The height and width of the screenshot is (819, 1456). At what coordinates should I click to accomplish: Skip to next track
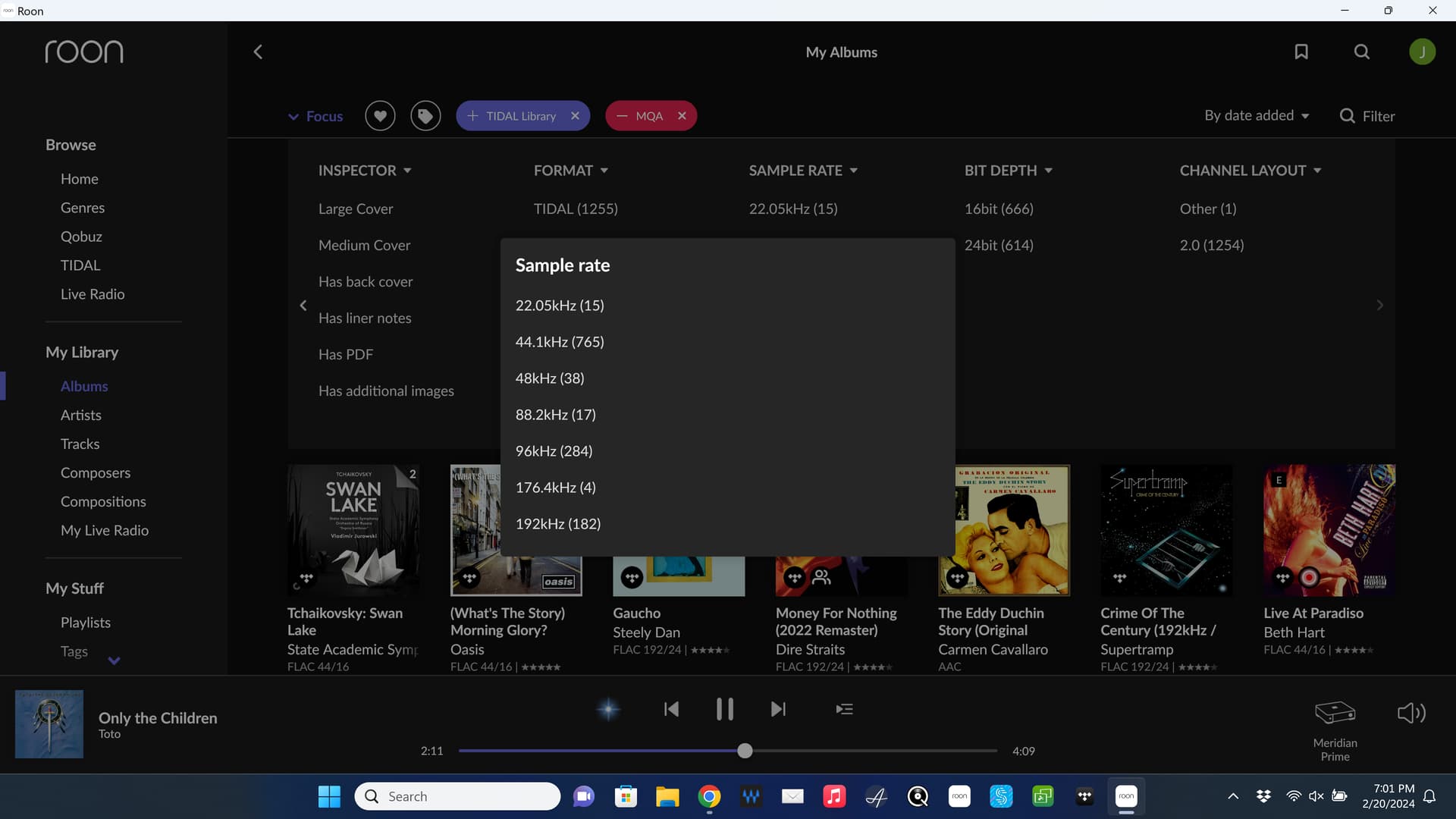tap(778, 709)
